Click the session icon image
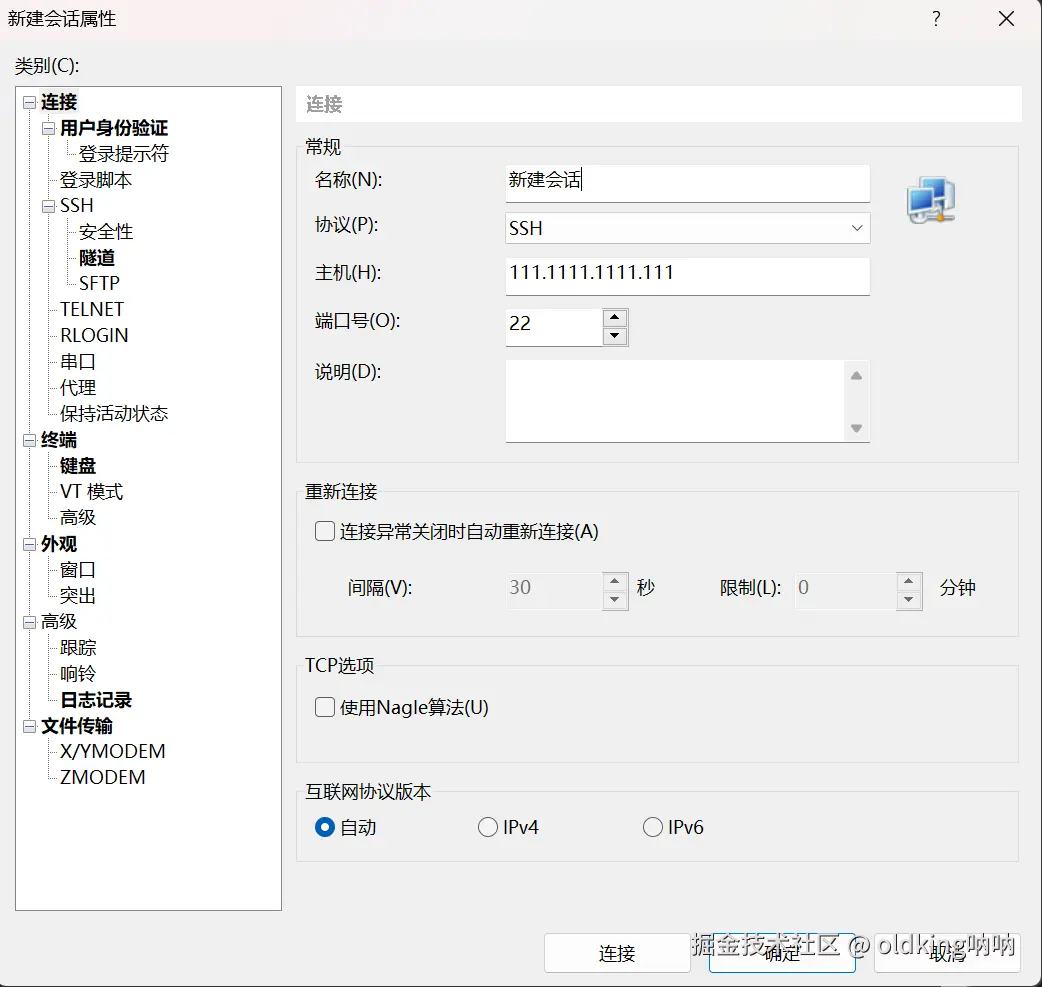The width and height of the screenshot is (1042, 987). click(929, 199)
